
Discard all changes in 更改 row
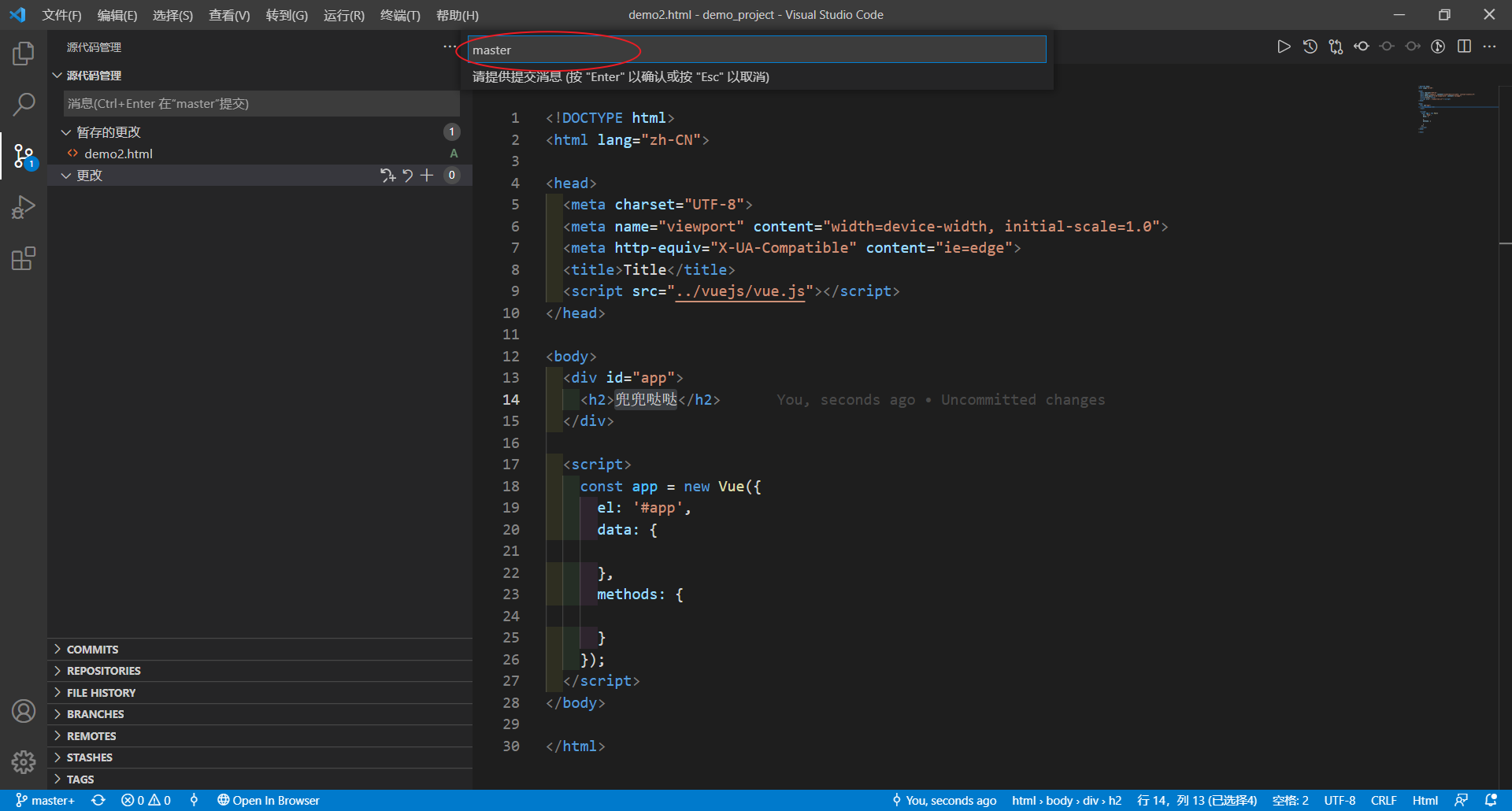(x=408, y=175)
